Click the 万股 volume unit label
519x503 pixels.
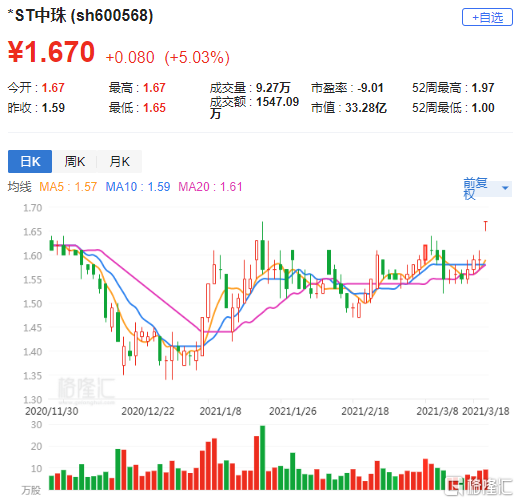coord(31,490)
